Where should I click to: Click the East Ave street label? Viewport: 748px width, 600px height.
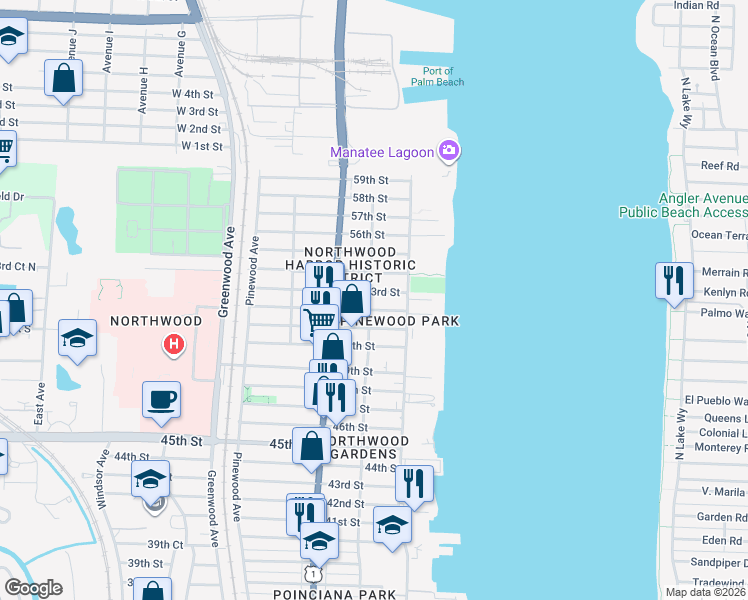[40, 403]
